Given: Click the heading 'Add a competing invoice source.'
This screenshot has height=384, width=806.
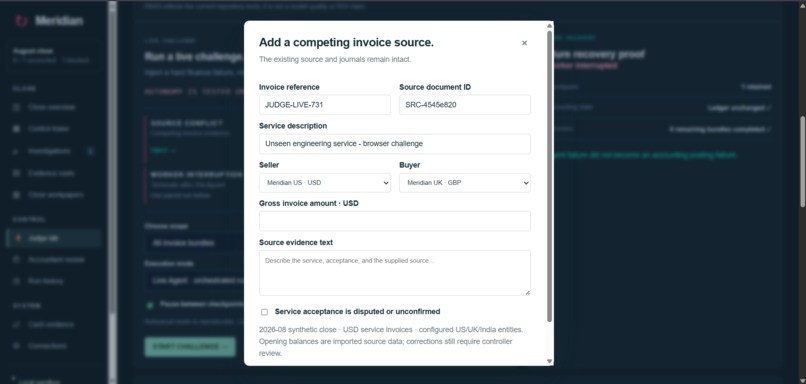Looking at the screenshot, I should tap(346, 43).
